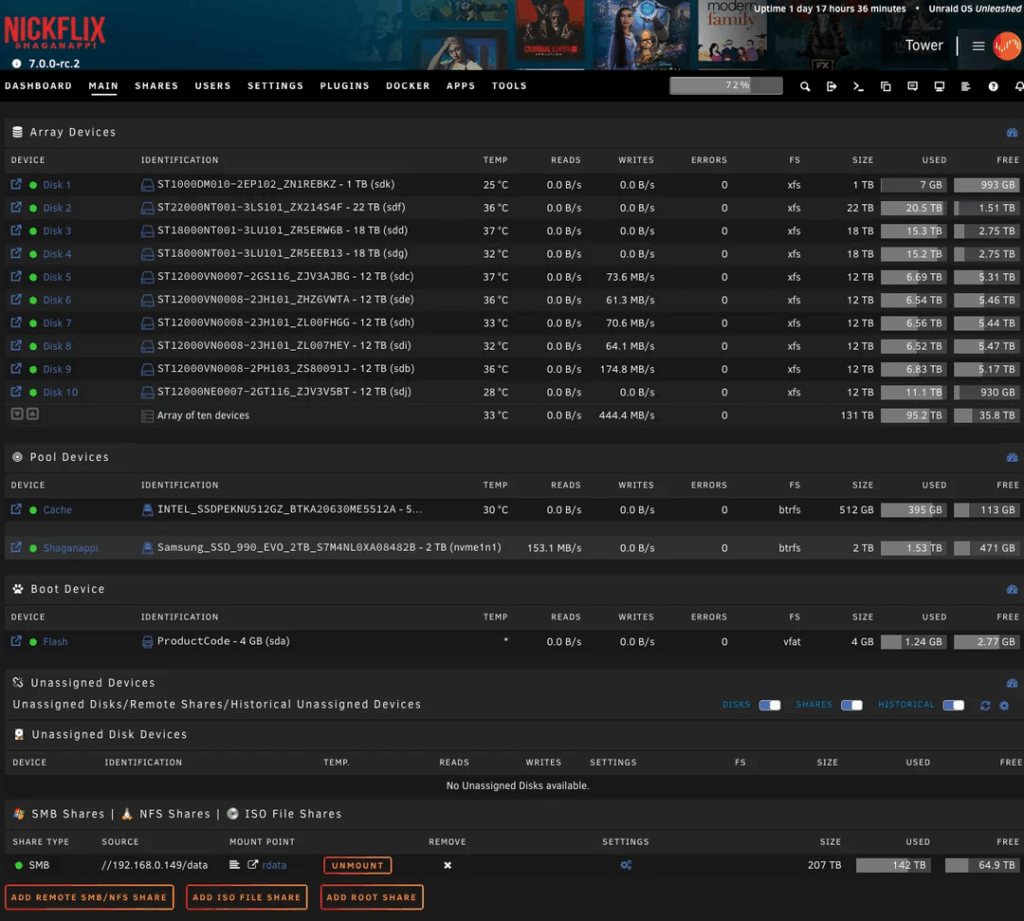Open the Shares tab
The width and height of the screenshot is (1024, 921).
click(156, 86)
